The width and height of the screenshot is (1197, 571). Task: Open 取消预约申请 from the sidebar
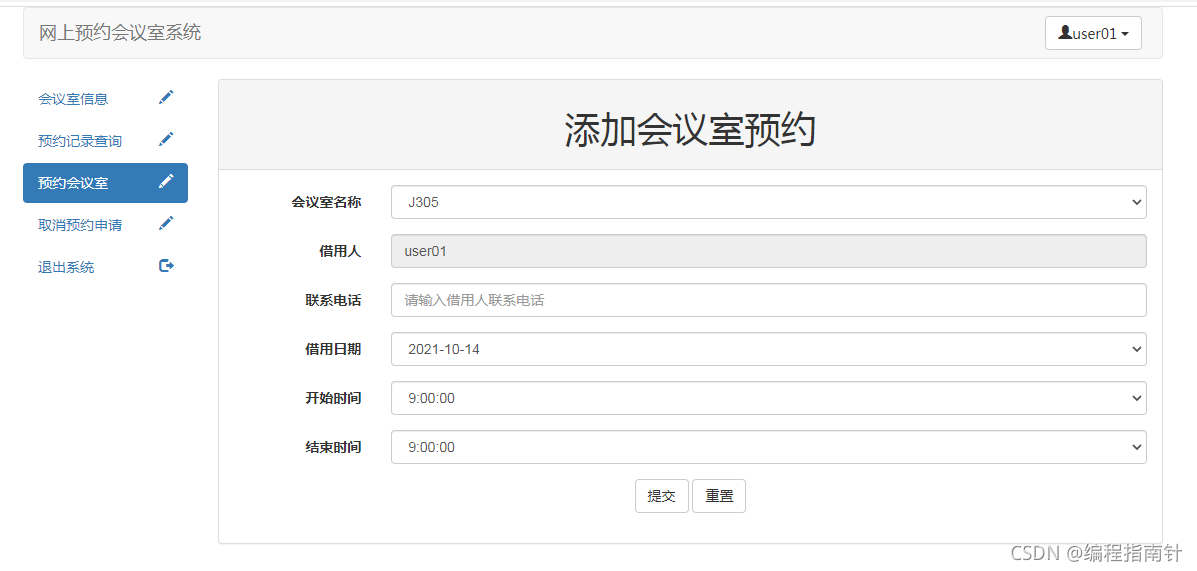pyautogui.click(x=105, y=225)
